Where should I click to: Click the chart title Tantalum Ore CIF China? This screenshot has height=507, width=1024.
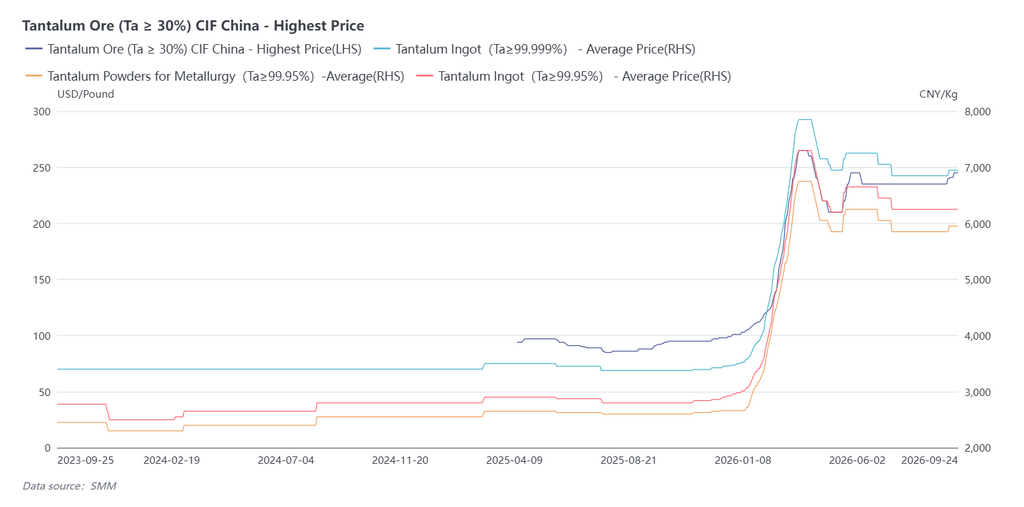193,25
